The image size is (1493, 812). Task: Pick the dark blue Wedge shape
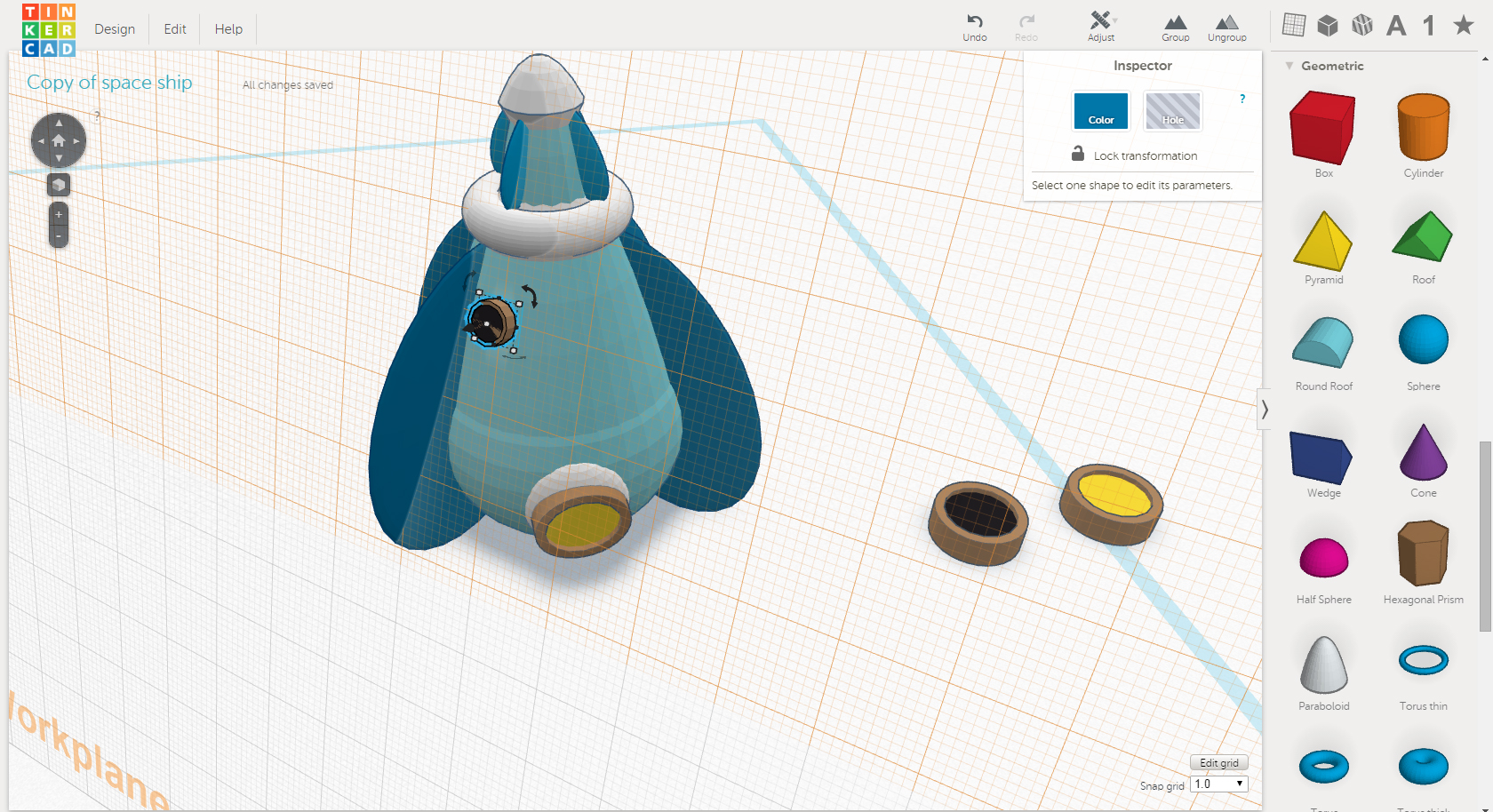[1321, 458]
